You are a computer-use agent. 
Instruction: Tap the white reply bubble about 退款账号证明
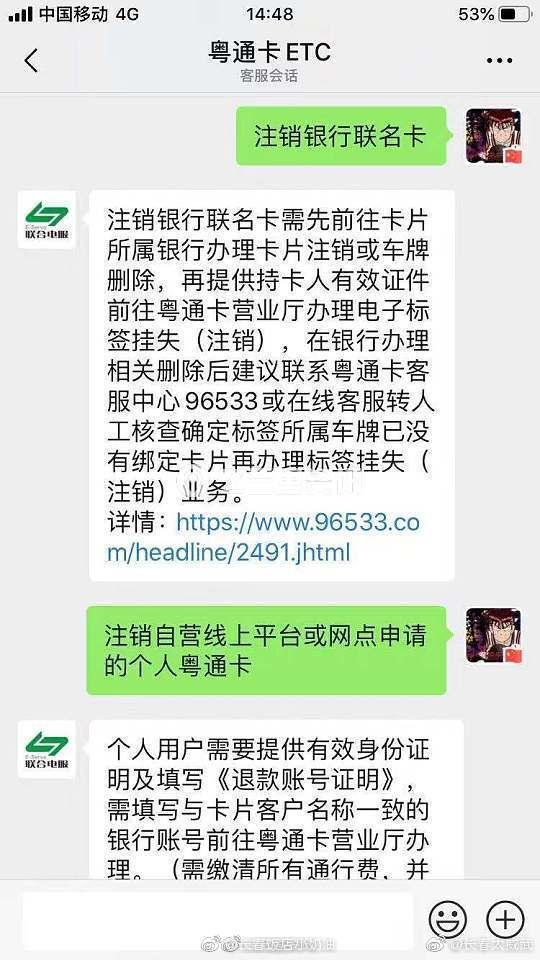tap(277, 800)
